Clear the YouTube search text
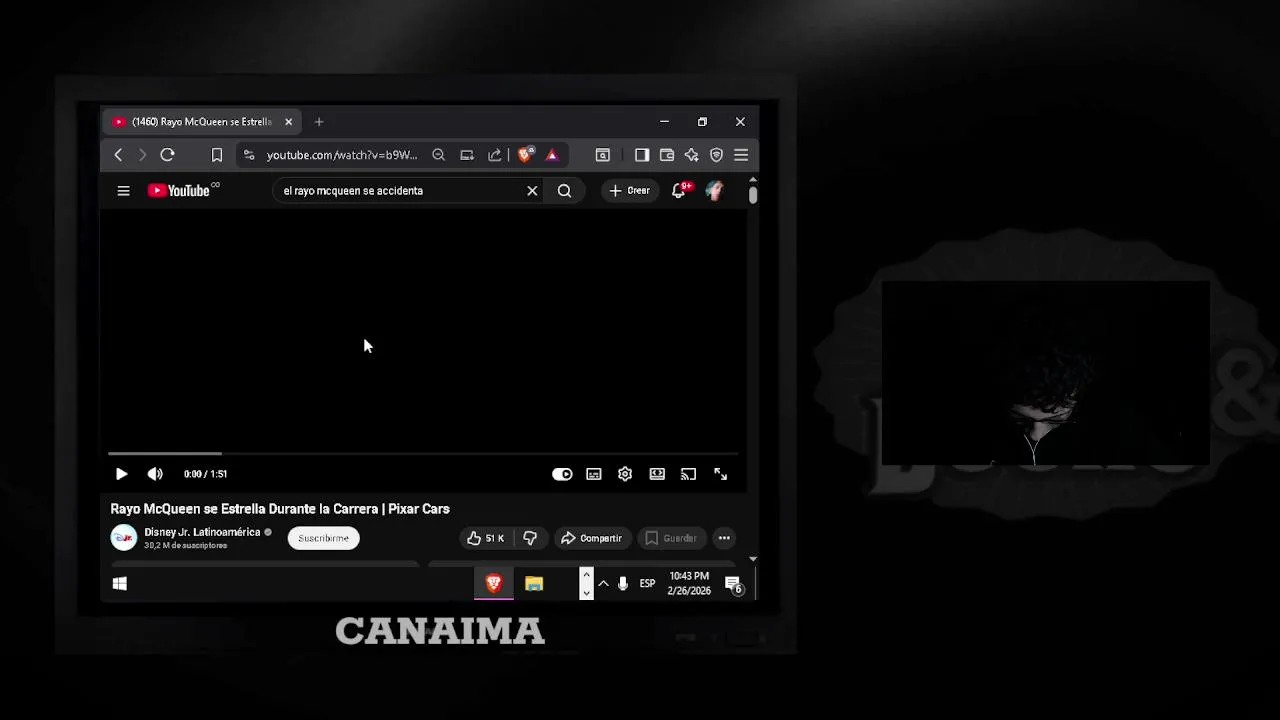 pos(532,191)
